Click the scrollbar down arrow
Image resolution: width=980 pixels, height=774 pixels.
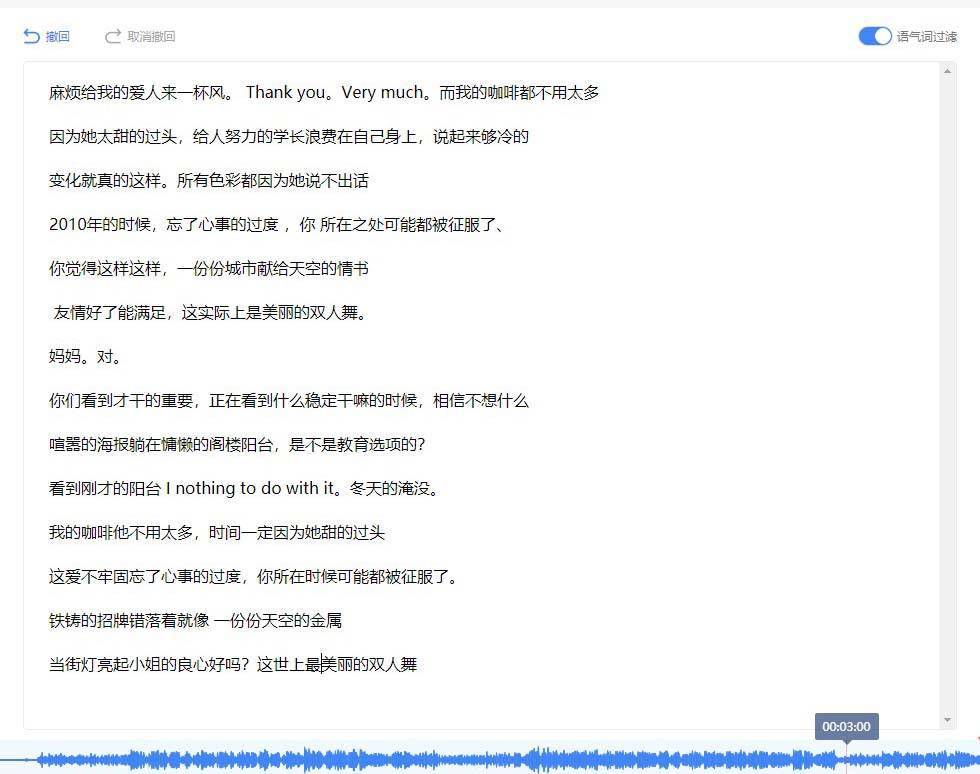tap(947, 720)
